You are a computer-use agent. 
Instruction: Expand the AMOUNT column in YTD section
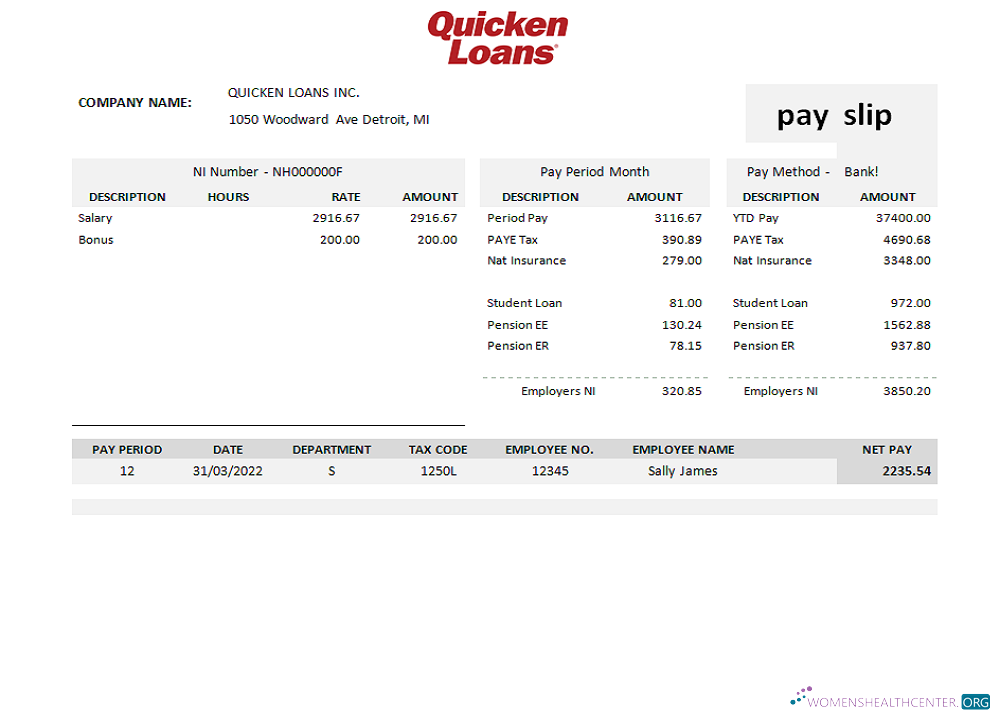pyautogui.click(x=888, y=197)
